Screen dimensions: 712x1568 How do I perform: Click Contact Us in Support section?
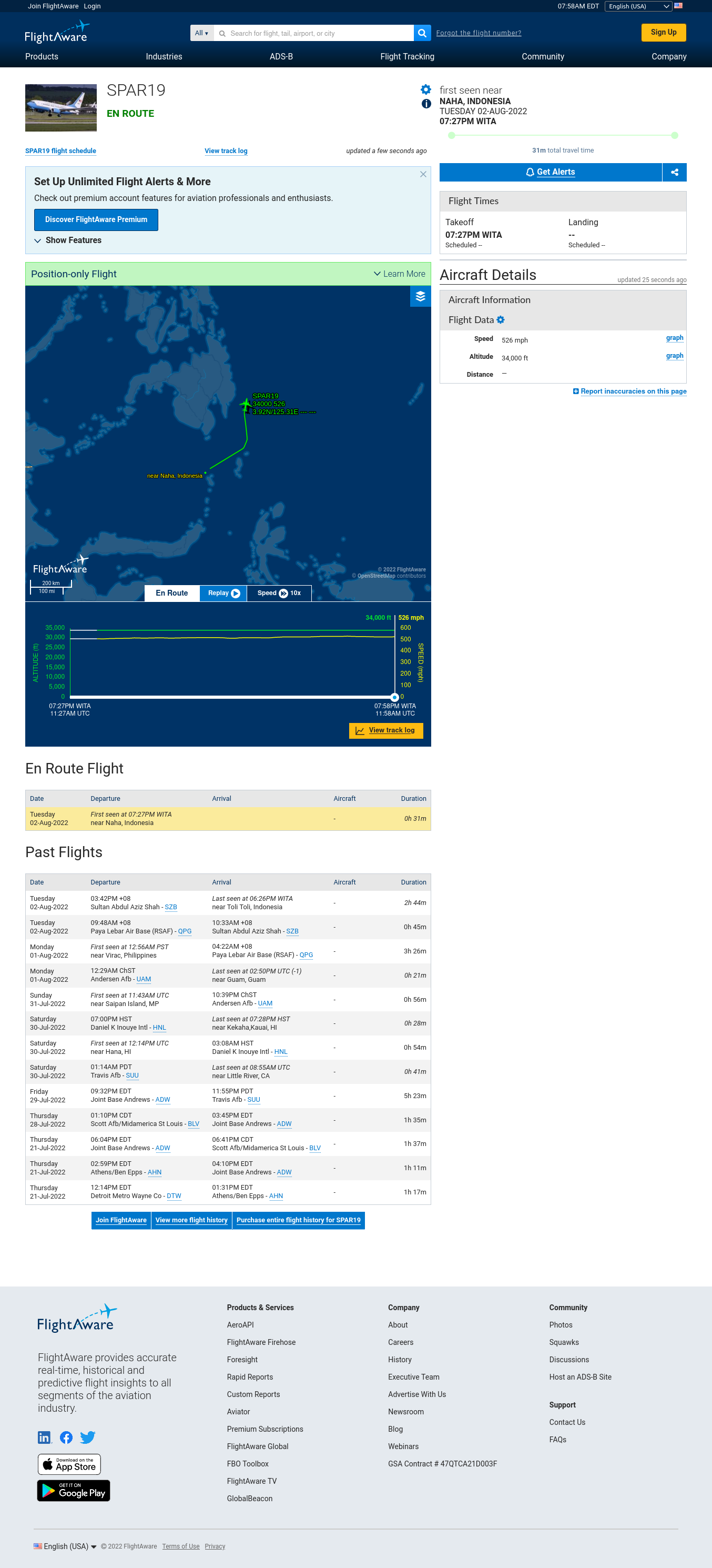(567, 1422)
